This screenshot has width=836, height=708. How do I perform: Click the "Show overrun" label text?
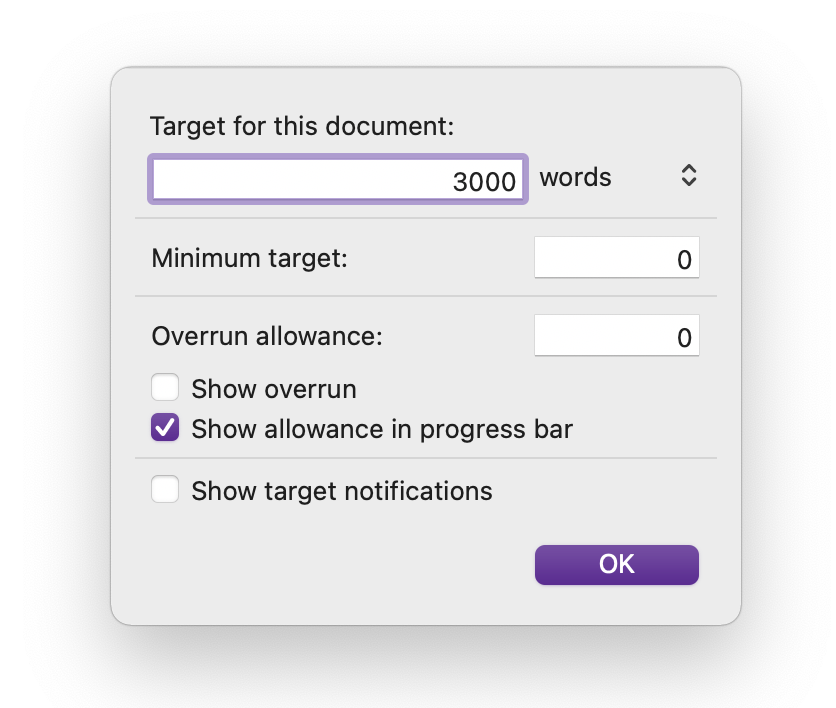[274, 389]
